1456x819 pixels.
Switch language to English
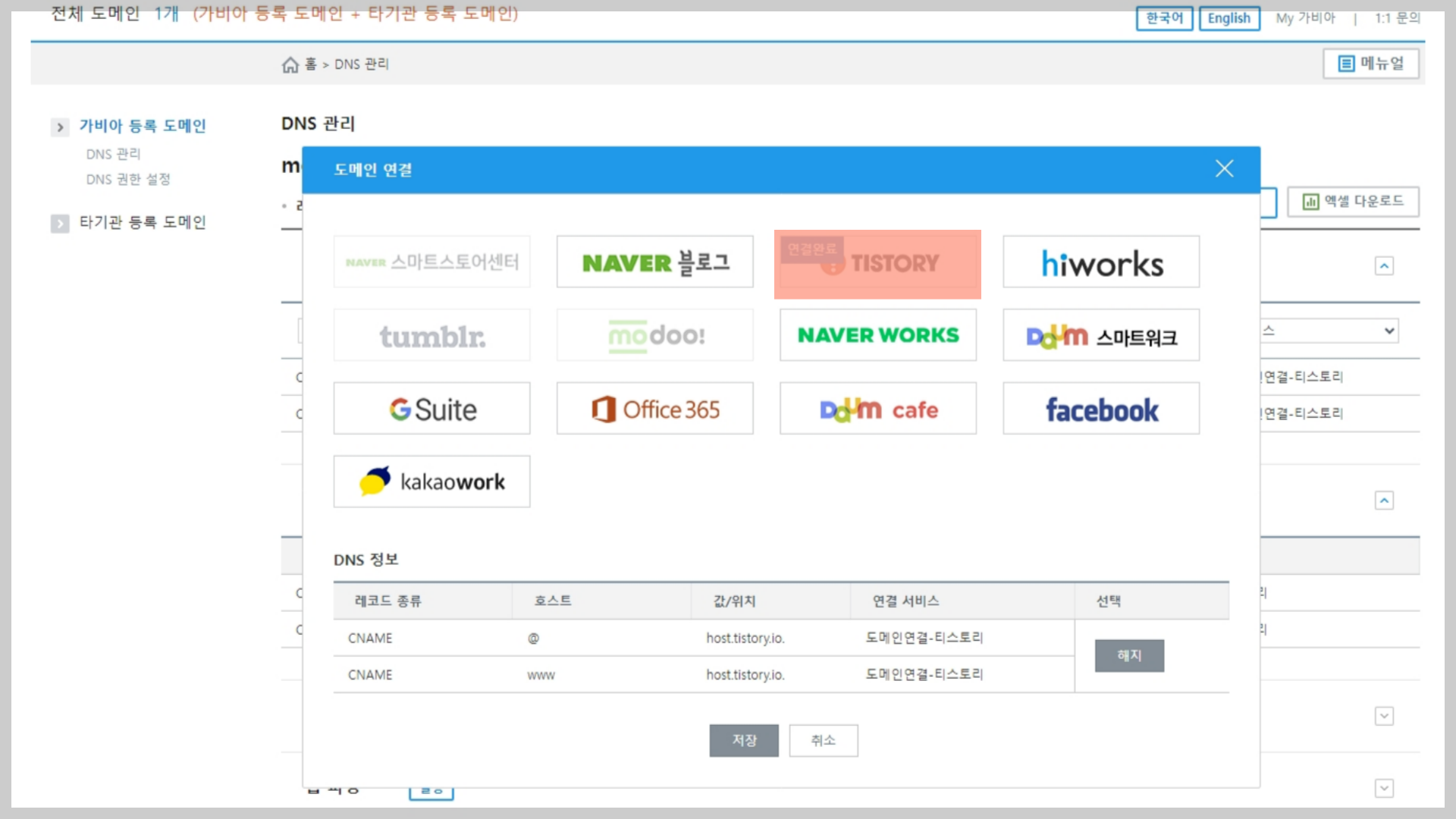1228,18
